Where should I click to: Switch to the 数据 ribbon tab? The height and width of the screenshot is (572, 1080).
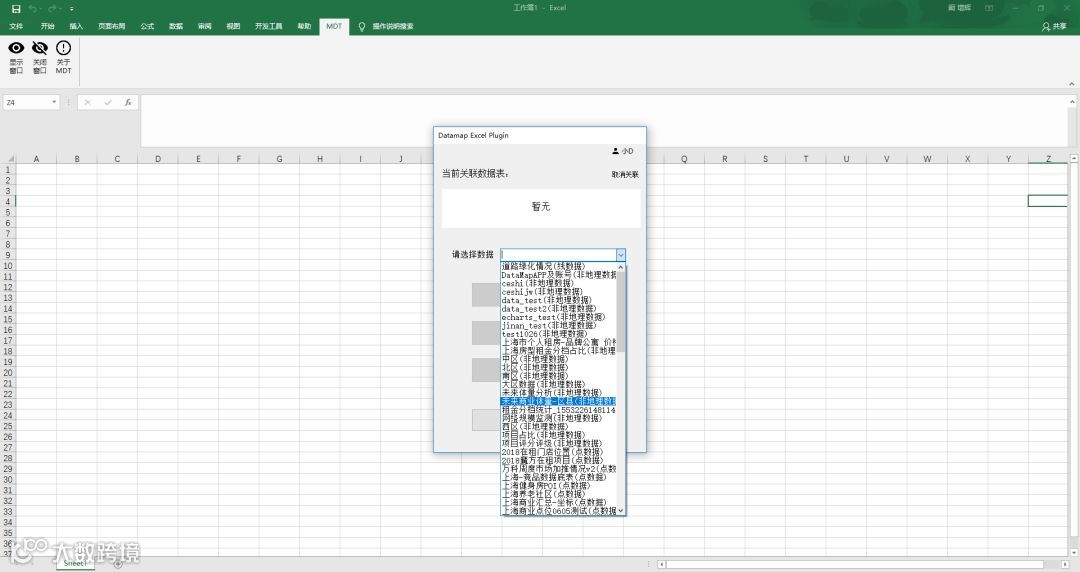[176, 26]
